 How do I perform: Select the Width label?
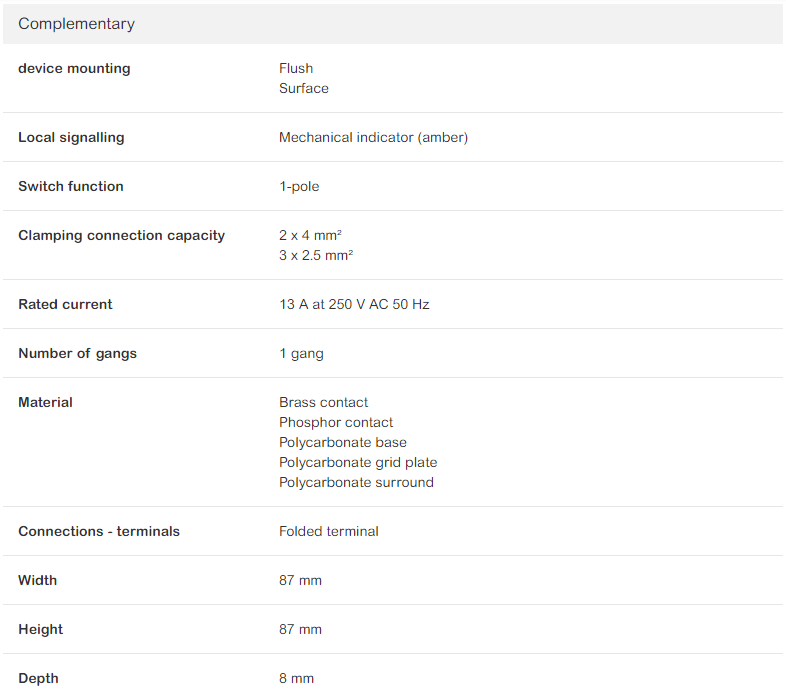pyautogui.click(x=38, y=580)
